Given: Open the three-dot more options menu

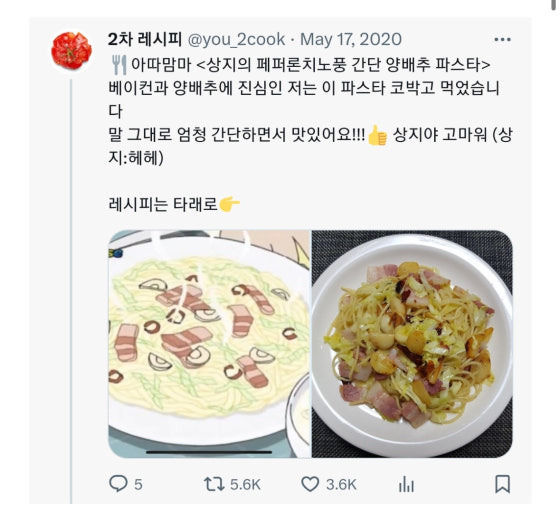Looking at the screenshot, I should tap(502, 39).
